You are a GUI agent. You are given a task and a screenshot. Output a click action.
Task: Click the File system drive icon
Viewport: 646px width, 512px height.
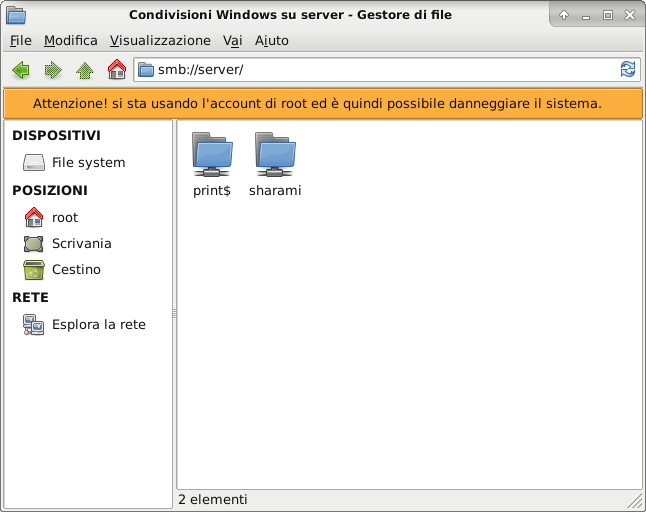pos(34,162)
